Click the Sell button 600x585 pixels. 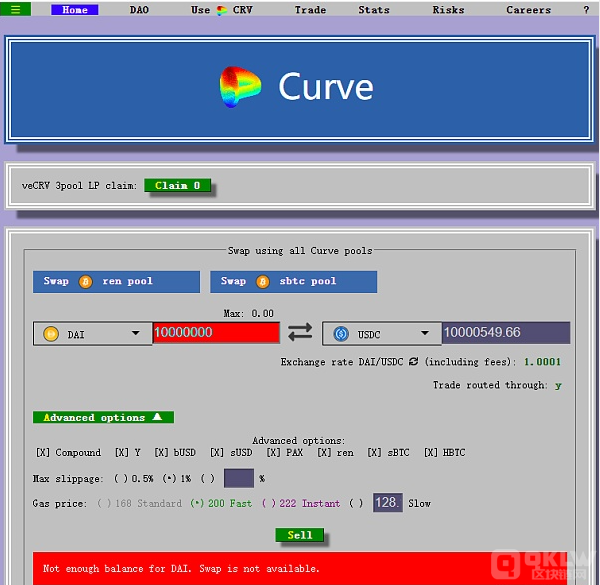point(300,535)
